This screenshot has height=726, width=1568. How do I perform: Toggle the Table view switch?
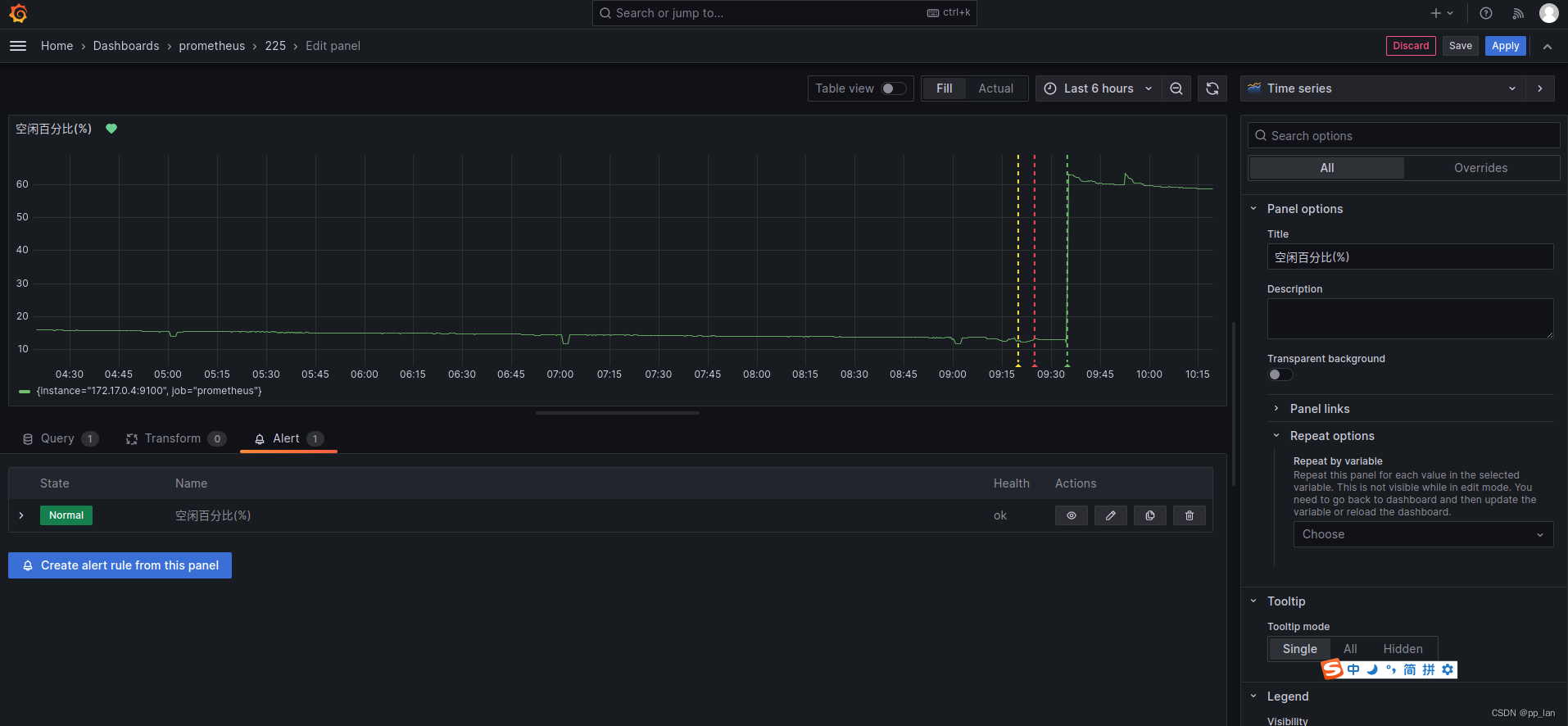coord(893,88)
